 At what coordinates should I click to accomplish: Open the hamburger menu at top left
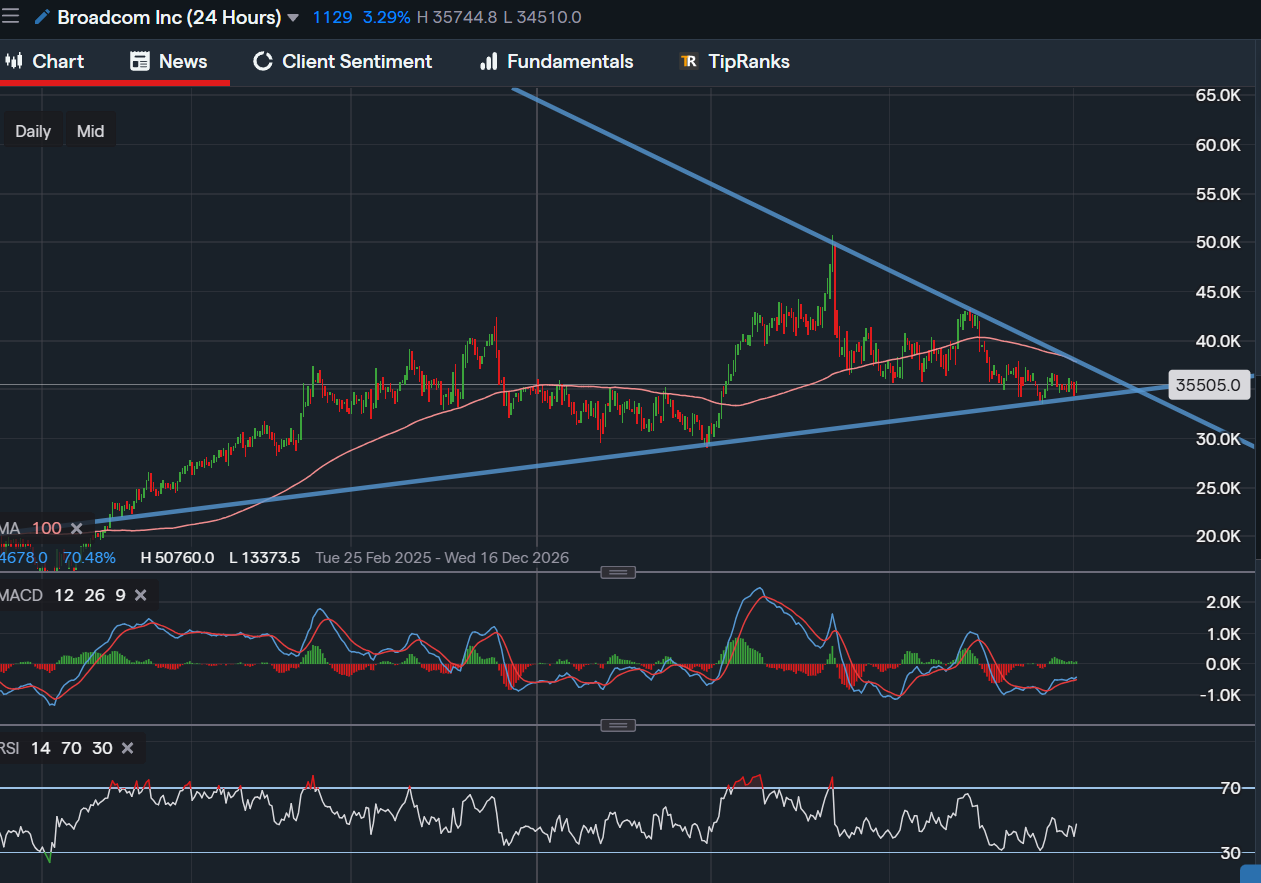coord(10,17)
